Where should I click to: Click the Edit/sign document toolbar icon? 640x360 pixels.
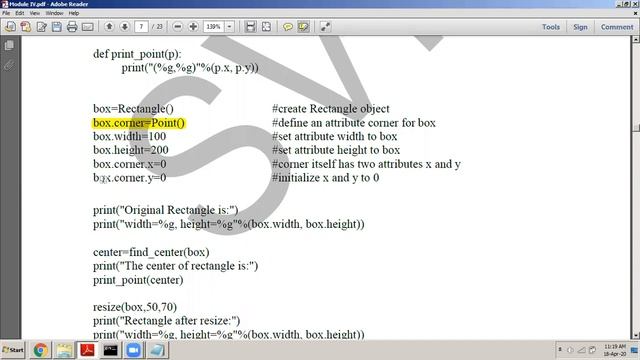(41, 27)
